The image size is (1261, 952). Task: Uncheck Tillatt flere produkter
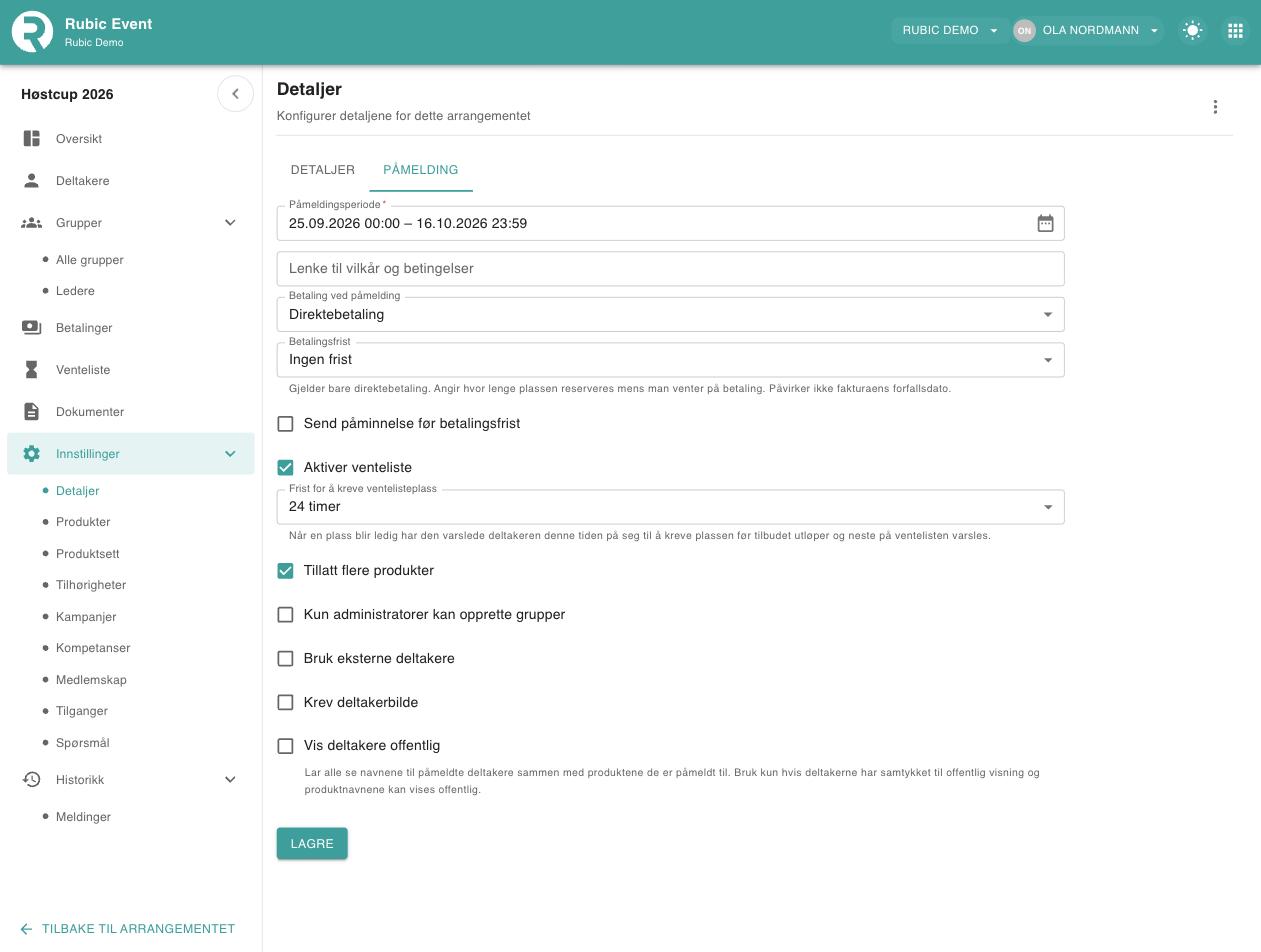coord(285,571)
